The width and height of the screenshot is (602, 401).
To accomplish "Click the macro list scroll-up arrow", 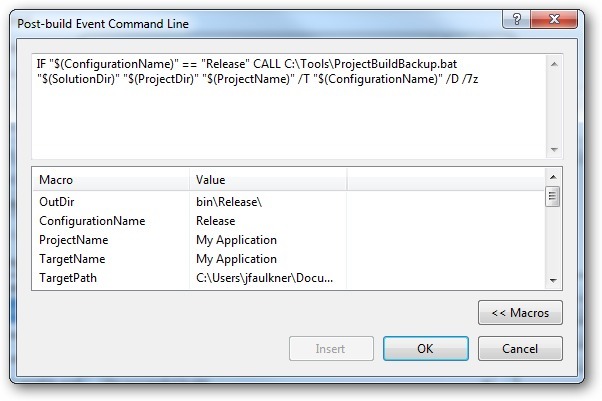I will click(552, 177).
